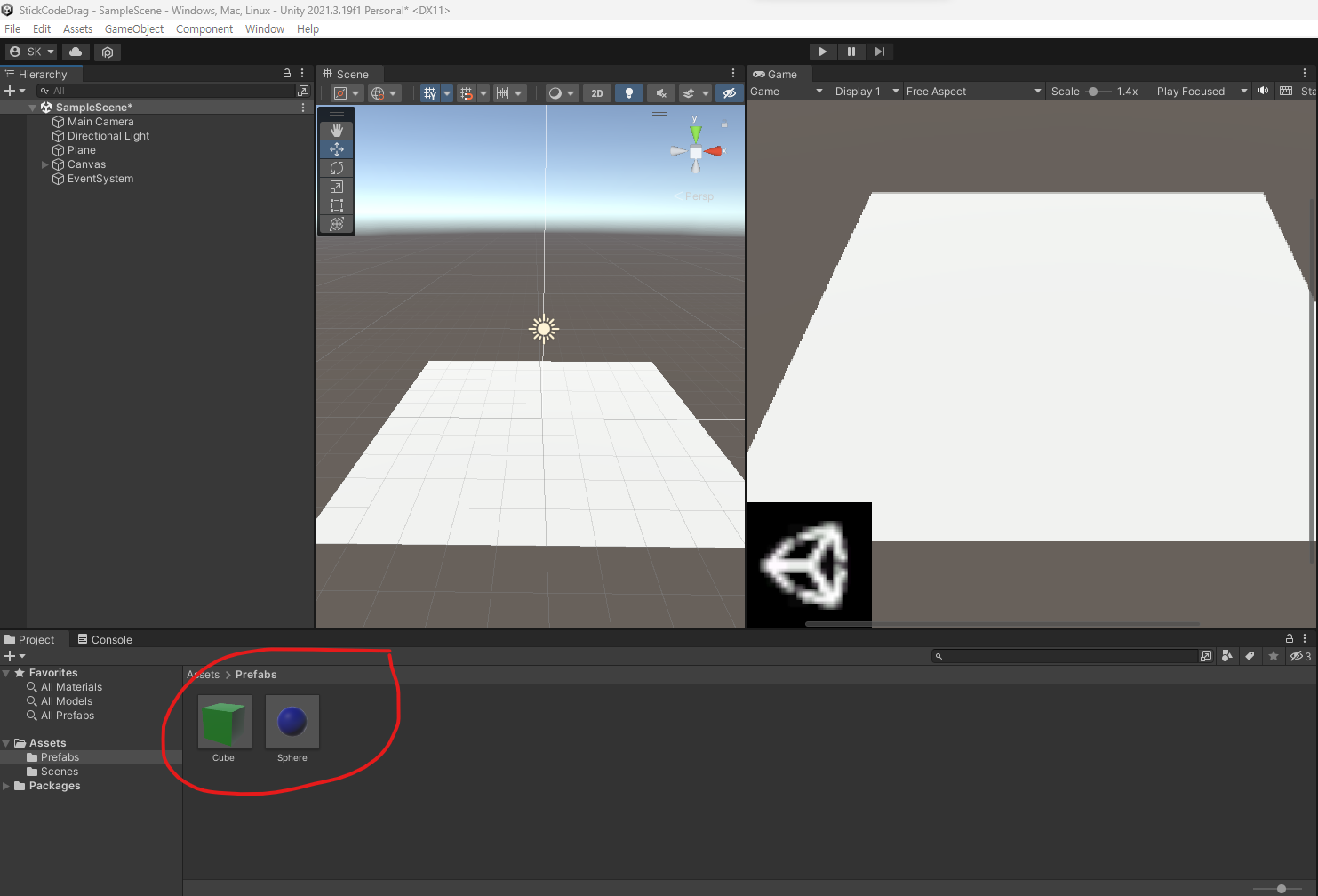The width and height of the screenshot is (1318, 896).
Task: Open the SK account dropdown
Action: (x=32, y=52)
